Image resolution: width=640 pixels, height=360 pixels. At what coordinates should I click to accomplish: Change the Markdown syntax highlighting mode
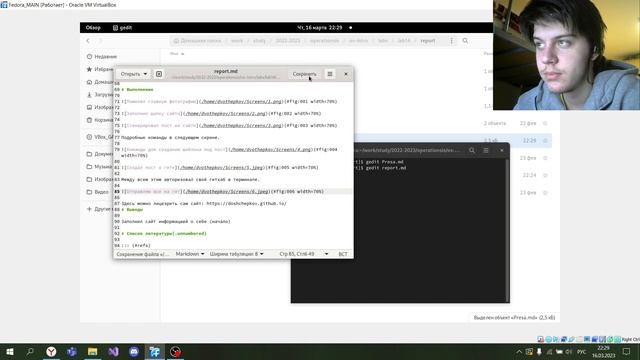point(190,254)
